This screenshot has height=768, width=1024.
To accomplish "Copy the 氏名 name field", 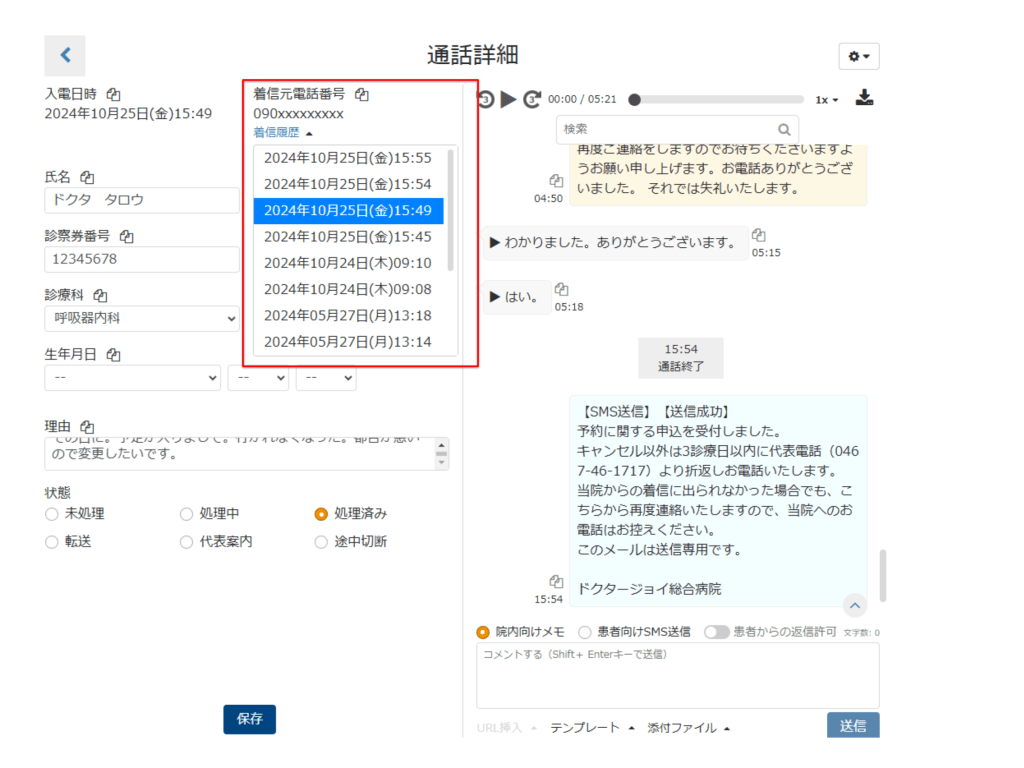I will (x=88, y=177).
